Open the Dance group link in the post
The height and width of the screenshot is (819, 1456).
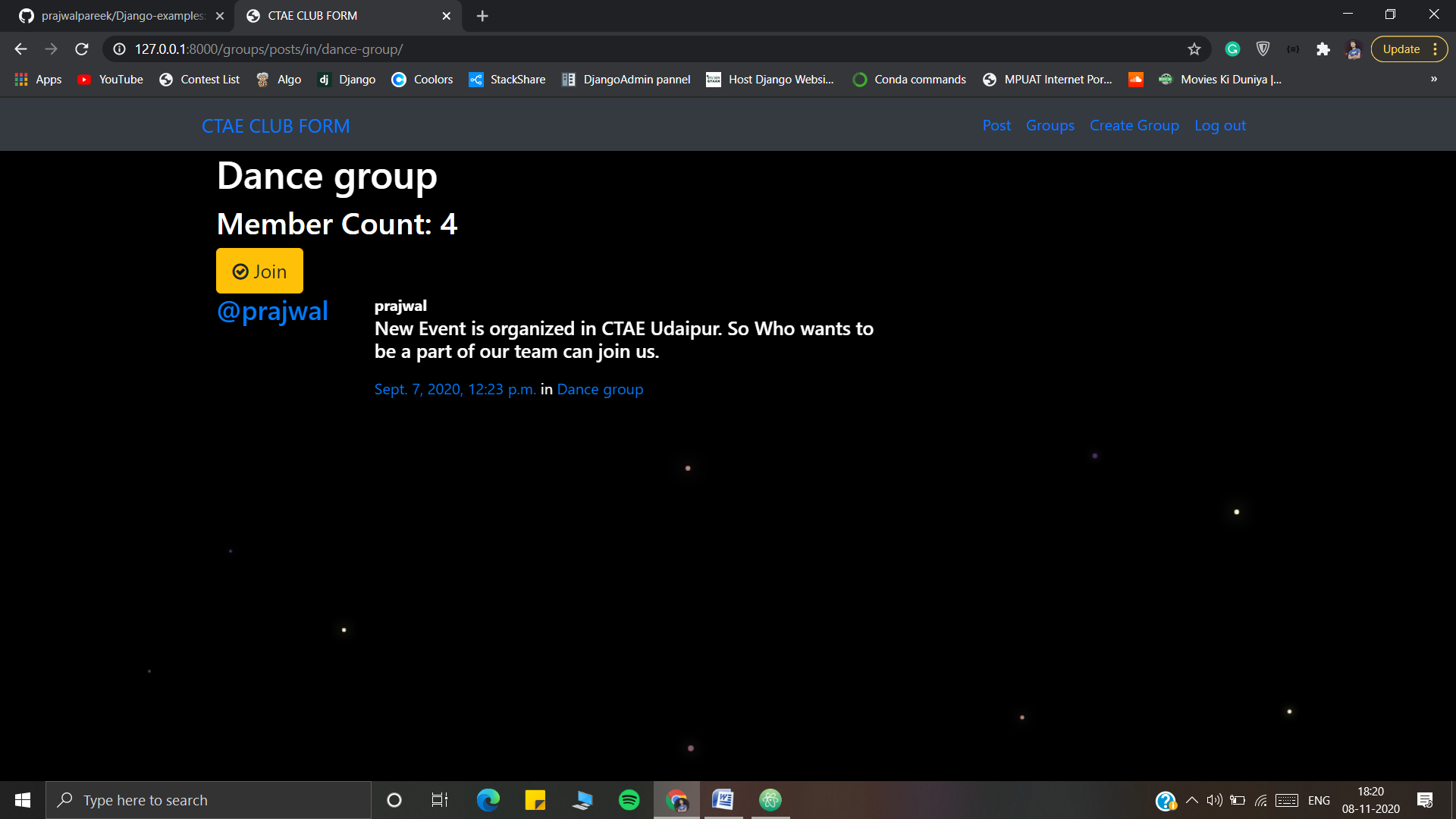[x=600, y=389]
